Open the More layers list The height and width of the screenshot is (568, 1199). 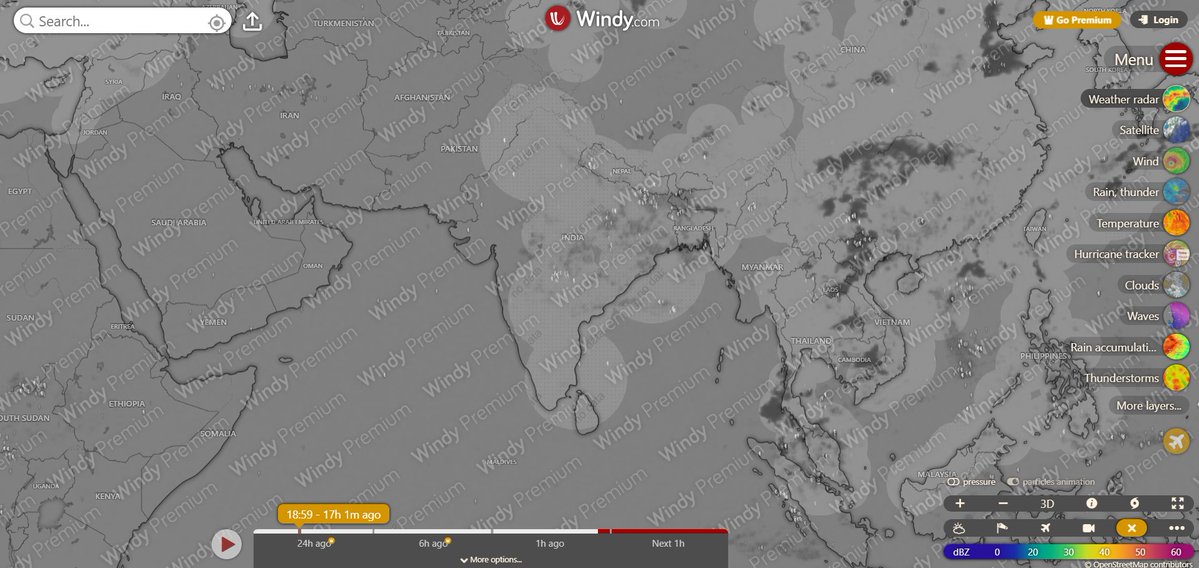pos(1148,406)
